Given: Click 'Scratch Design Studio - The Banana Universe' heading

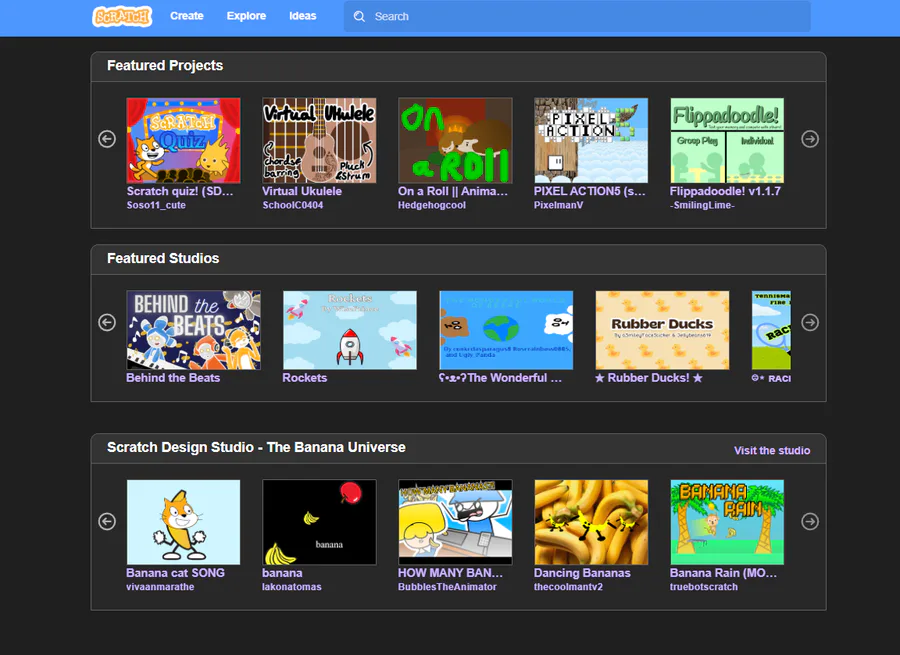Looking at the screenshot, I should coord(256,447).
